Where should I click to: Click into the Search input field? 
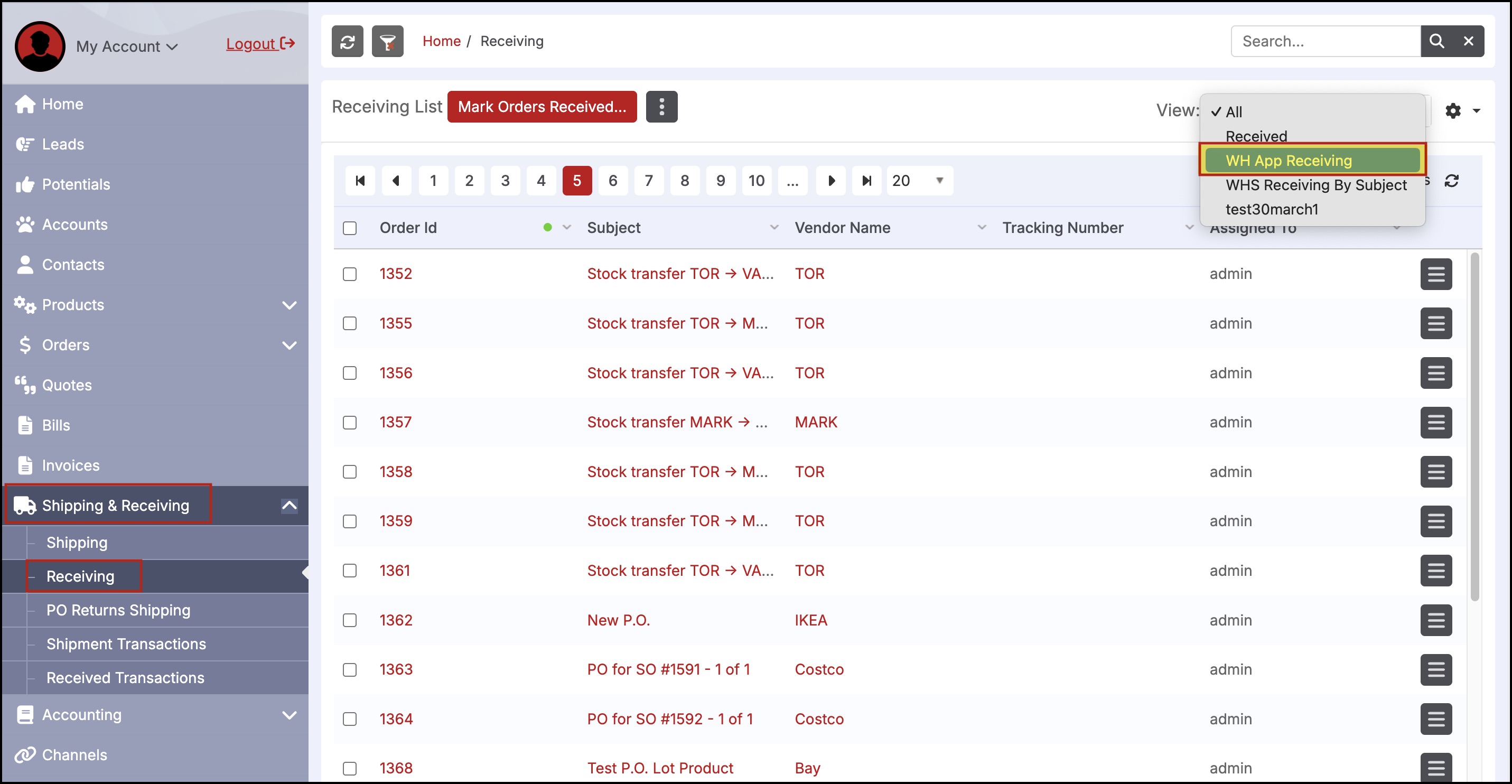1325,41
